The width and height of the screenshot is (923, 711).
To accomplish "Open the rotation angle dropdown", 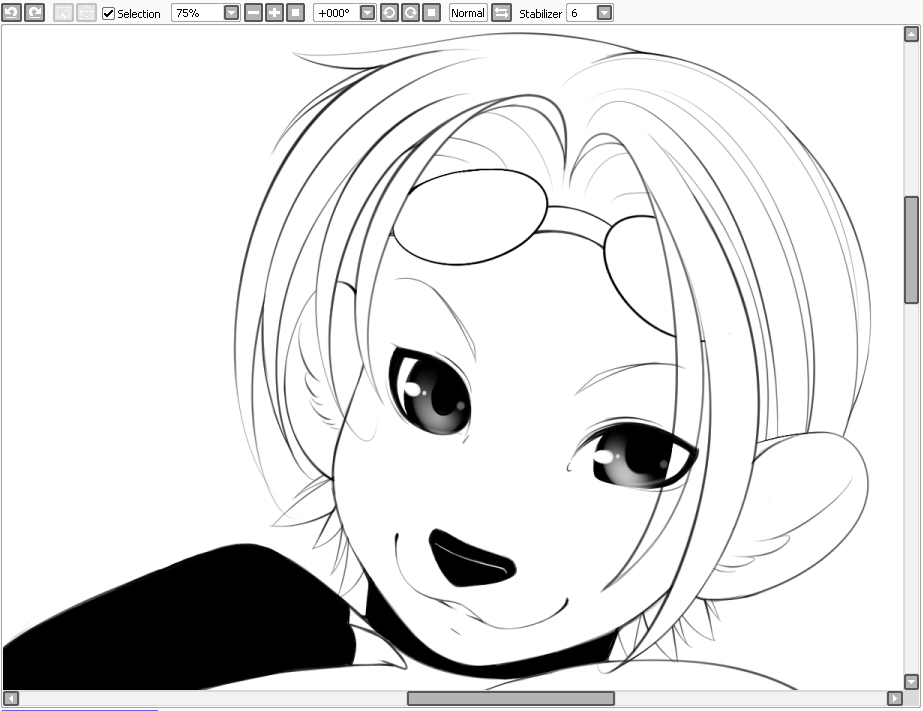I will tap(367, 13).
